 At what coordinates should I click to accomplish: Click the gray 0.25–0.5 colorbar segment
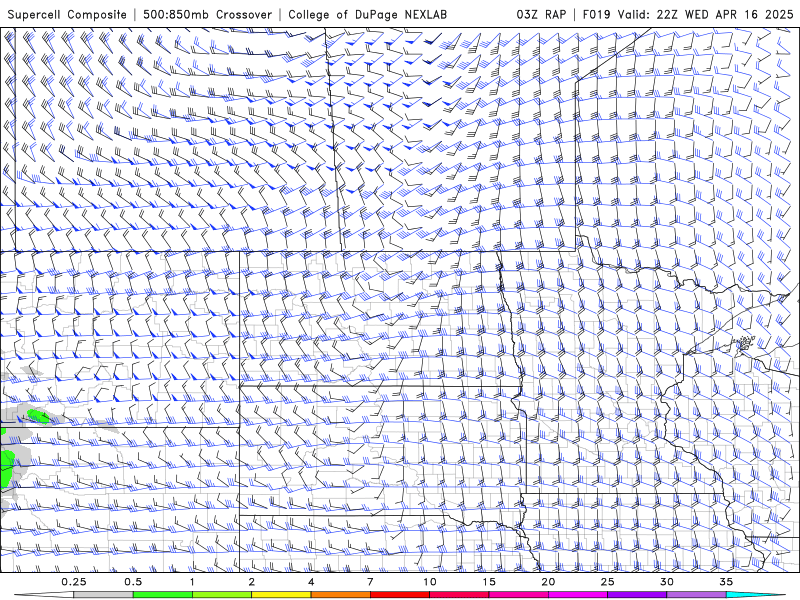[x=103, y=595]
